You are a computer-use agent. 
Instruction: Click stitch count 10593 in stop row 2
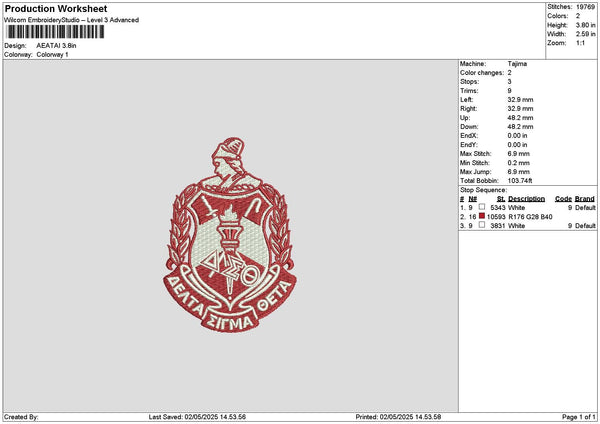(x=496, y=217)
